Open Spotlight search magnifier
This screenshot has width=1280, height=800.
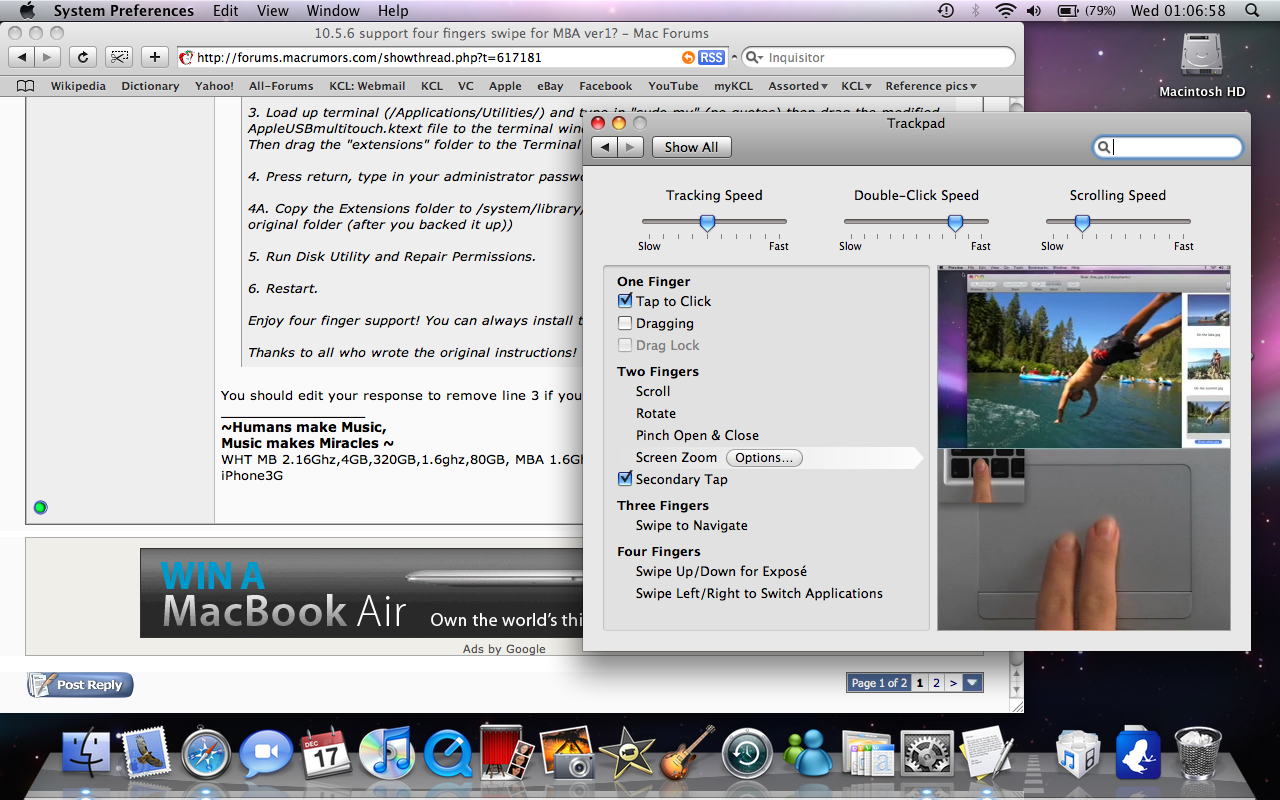tap(1251, 11)
